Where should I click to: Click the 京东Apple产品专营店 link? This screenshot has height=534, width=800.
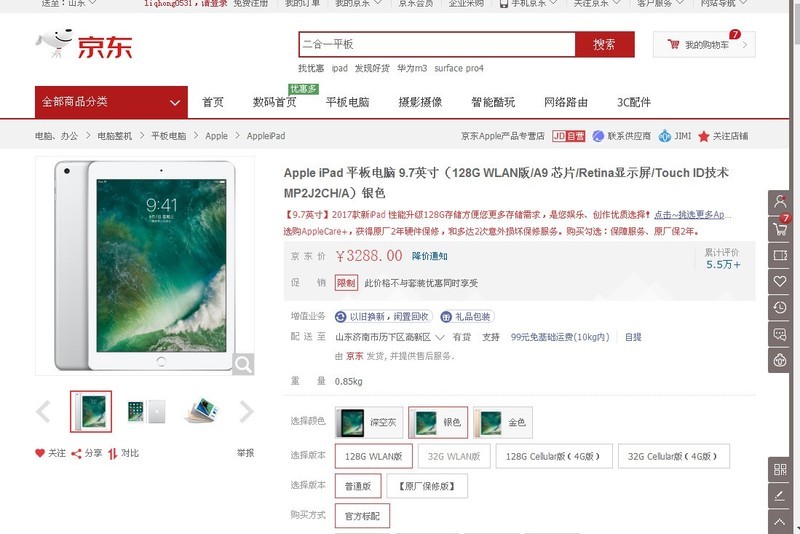coord(503,136)
